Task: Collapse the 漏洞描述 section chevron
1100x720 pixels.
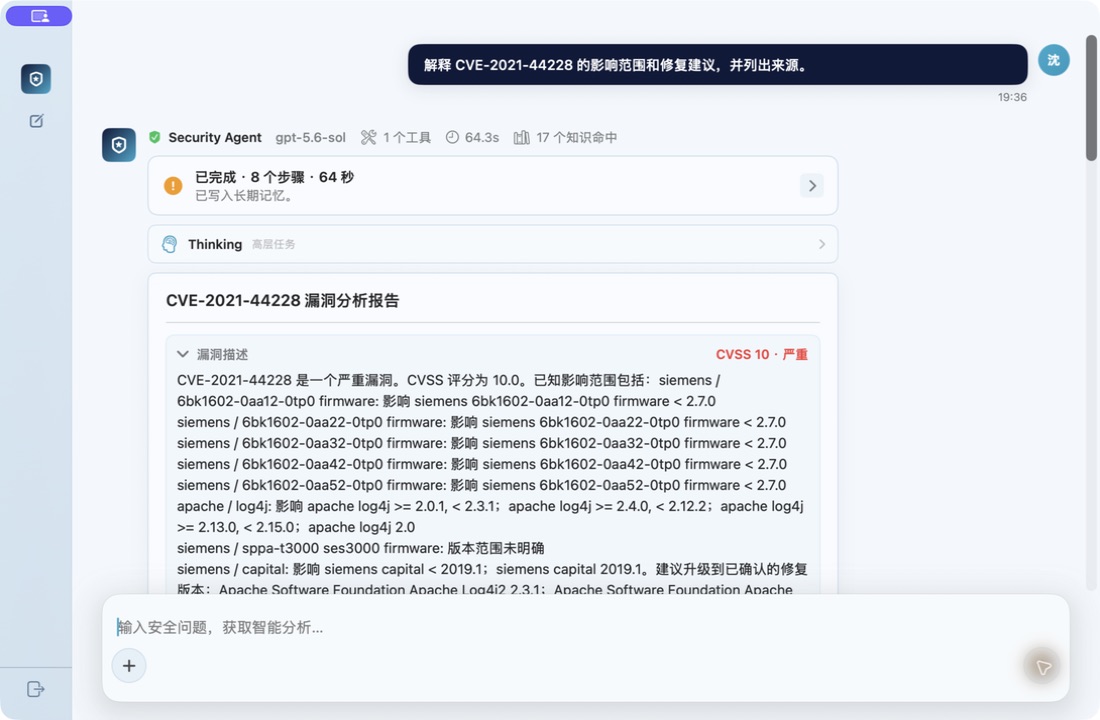Action: click(183, 354)
